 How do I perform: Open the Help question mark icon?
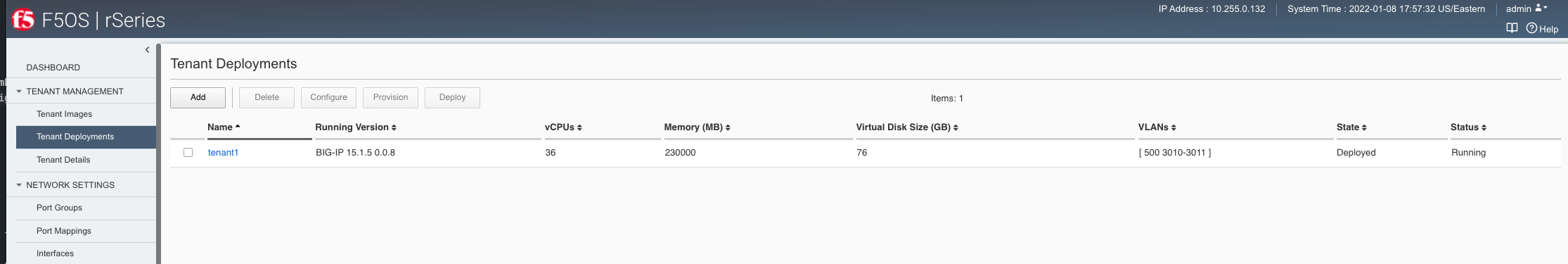coord(1531,28)
